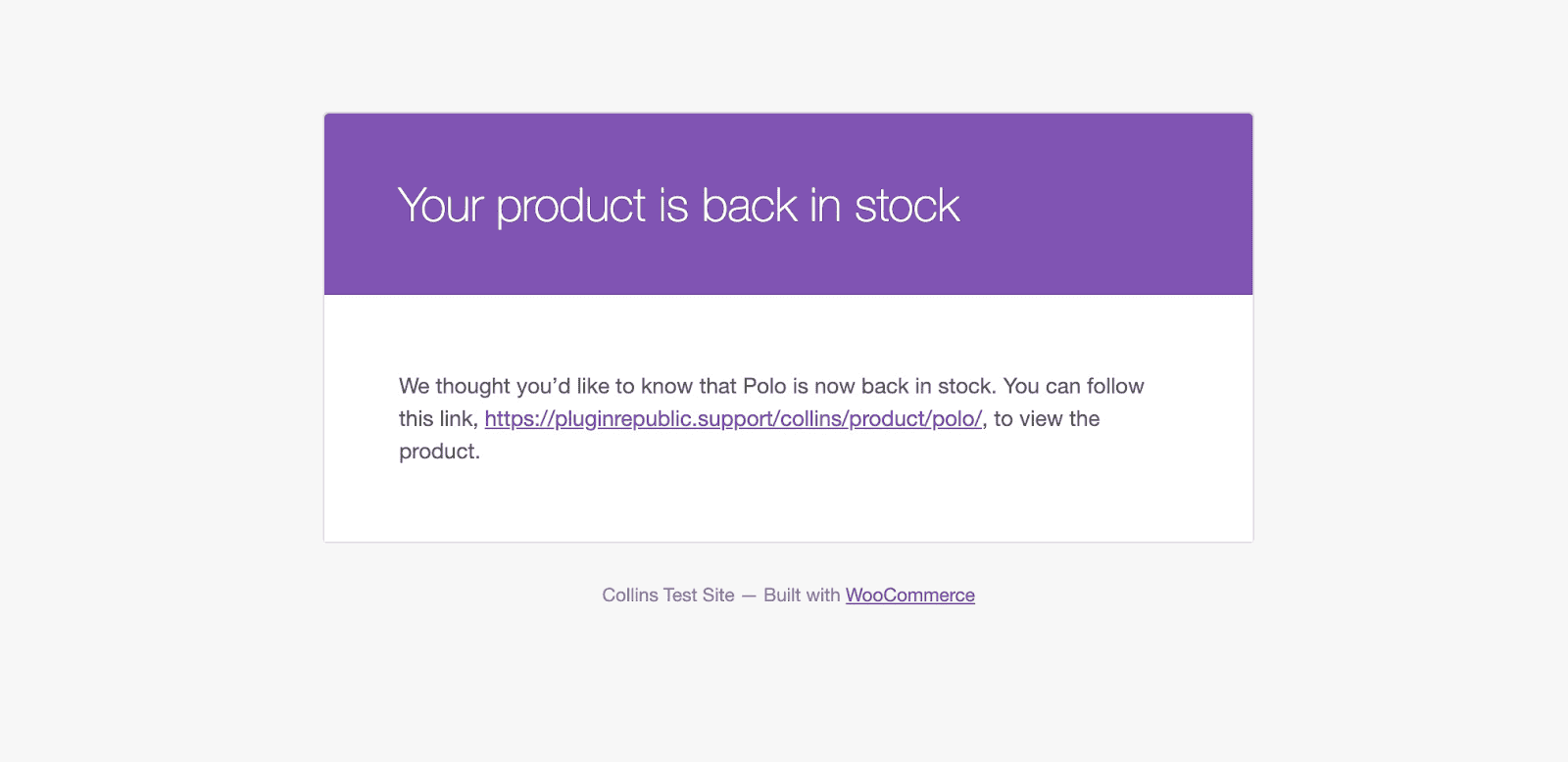
Task: Click the word "product" in the heading
Action: click(x=571, y=208)
